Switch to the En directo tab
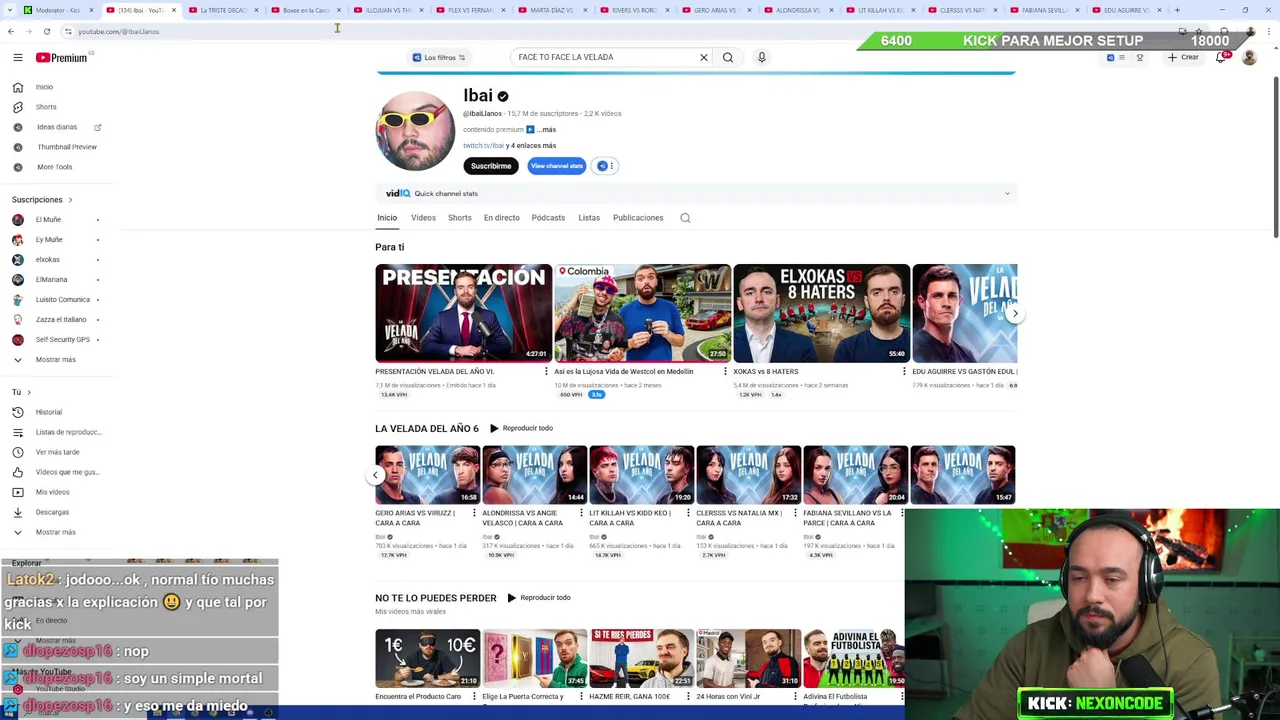Screen dimensions: 1280x720 [x=501, y=218]
